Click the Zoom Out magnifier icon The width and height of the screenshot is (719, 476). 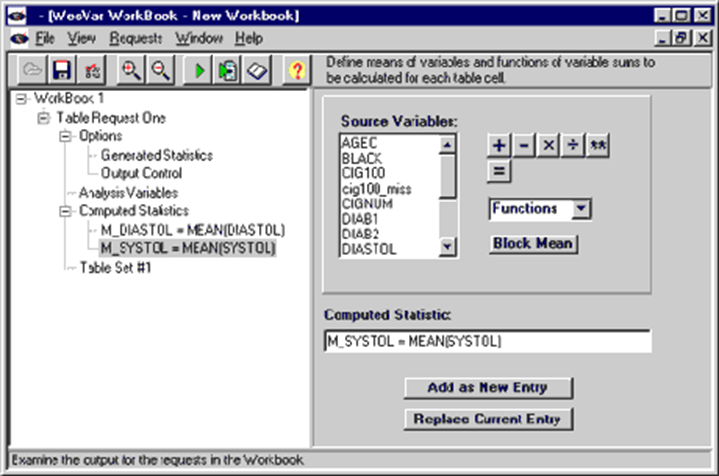(x=160, y=70)
